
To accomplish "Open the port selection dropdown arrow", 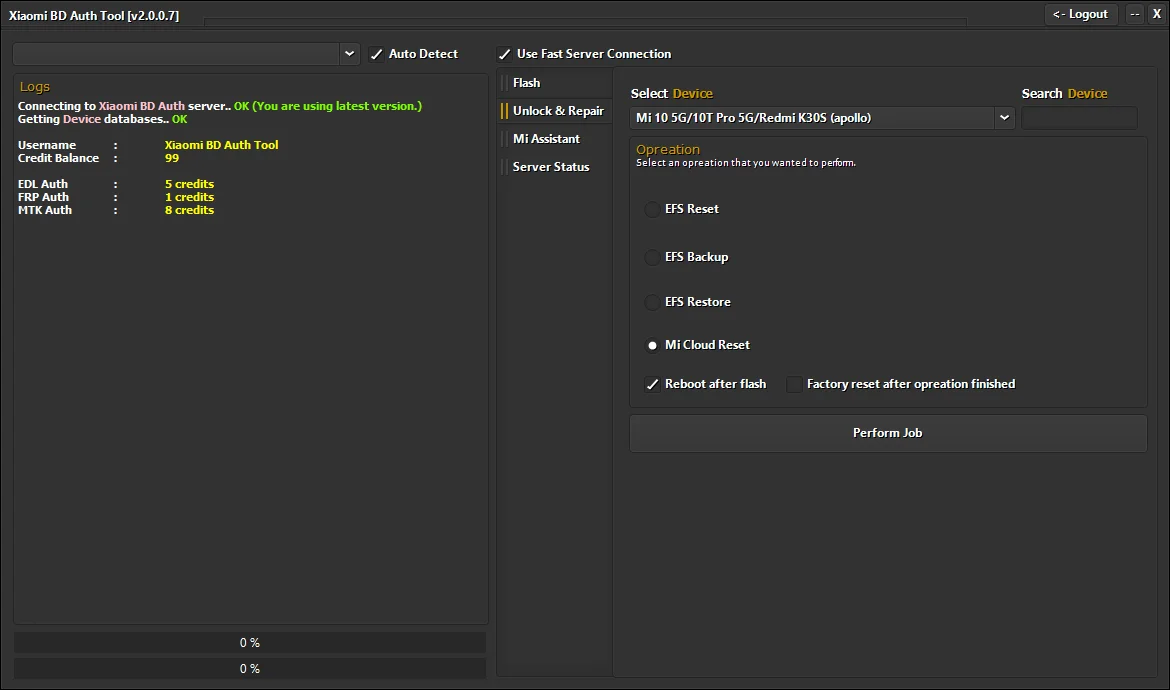I will coord(349,54).
